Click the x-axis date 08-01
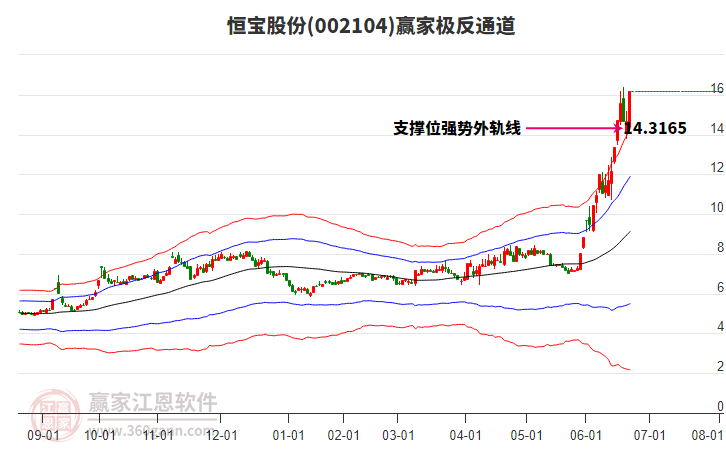Image resolution: width=726 pixels, height=450 pixels. point(707,435)
